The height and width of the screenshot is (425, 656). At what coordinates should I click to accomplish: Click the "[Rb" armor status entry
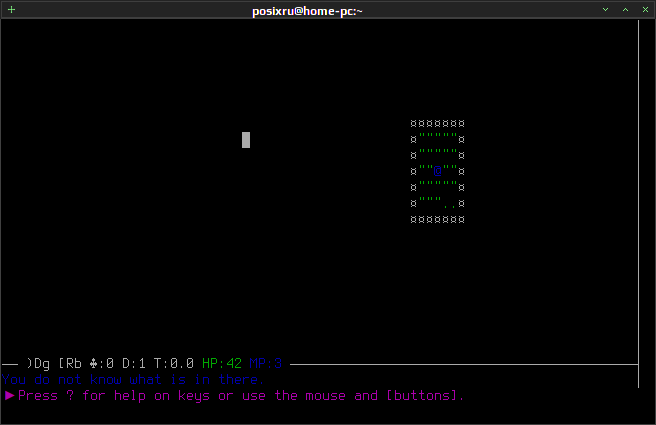pyautogui.click(x=70, y=364)
